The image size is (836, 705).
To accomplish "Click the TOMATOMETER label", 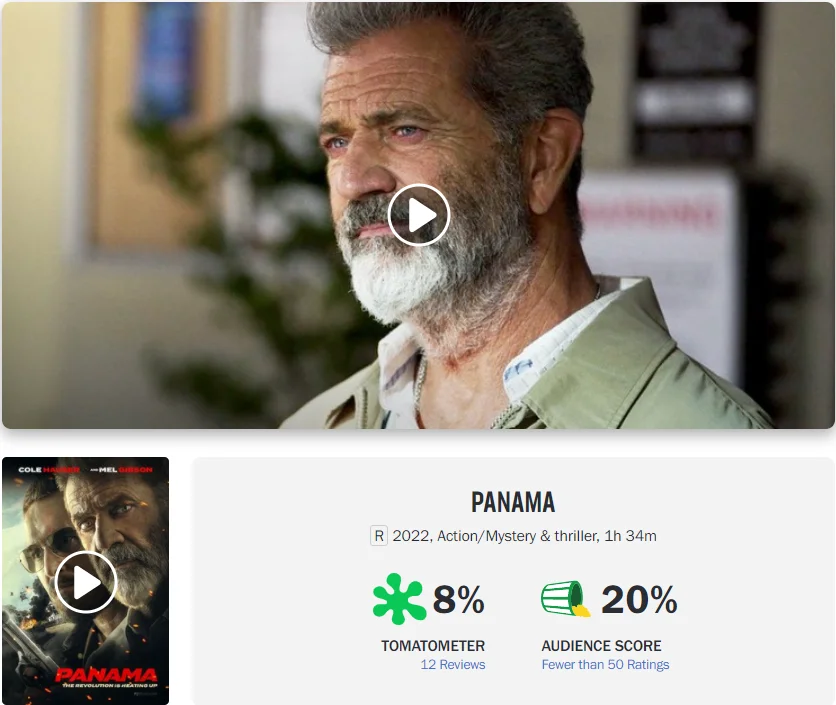I will pos(433,646).
